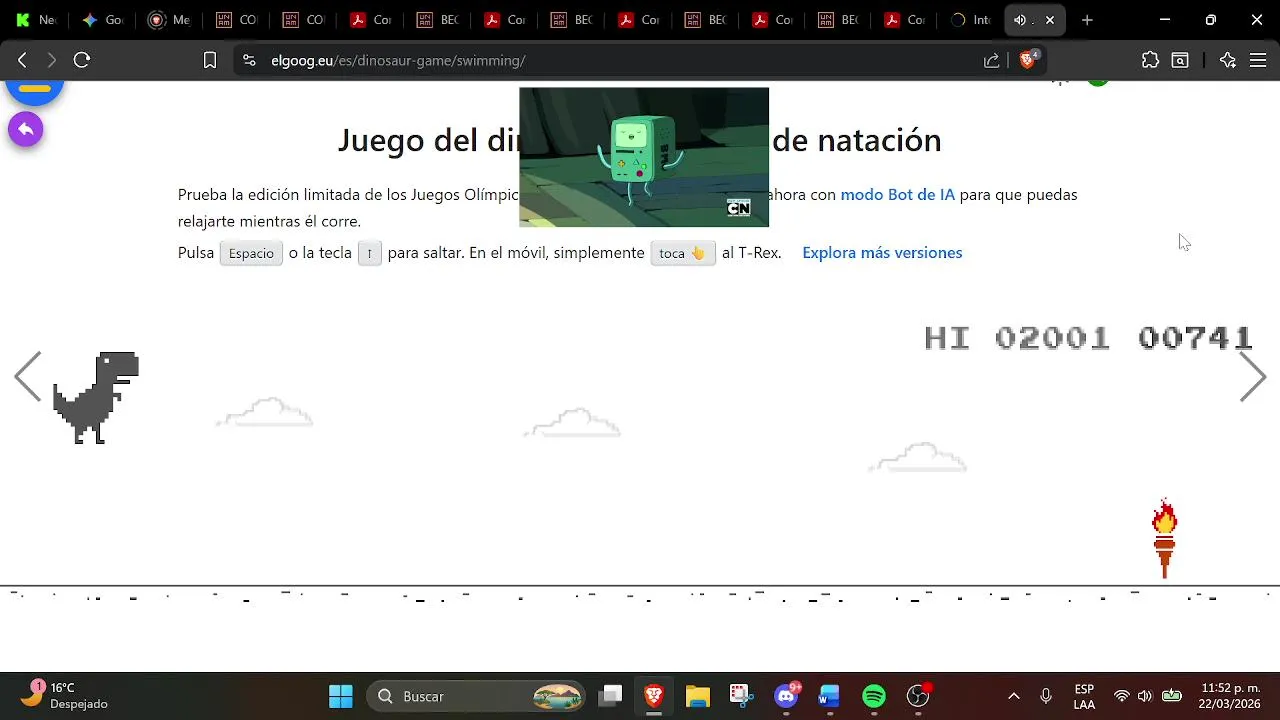Switch to the 'Go' Gemini tab
The width and height of the screenshot is (1280, 720).
pos(102,20)
